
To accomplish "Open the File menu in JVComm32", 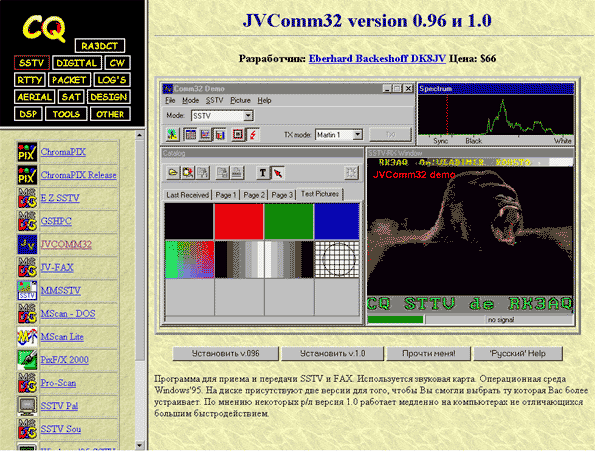I will click(170, 101).
